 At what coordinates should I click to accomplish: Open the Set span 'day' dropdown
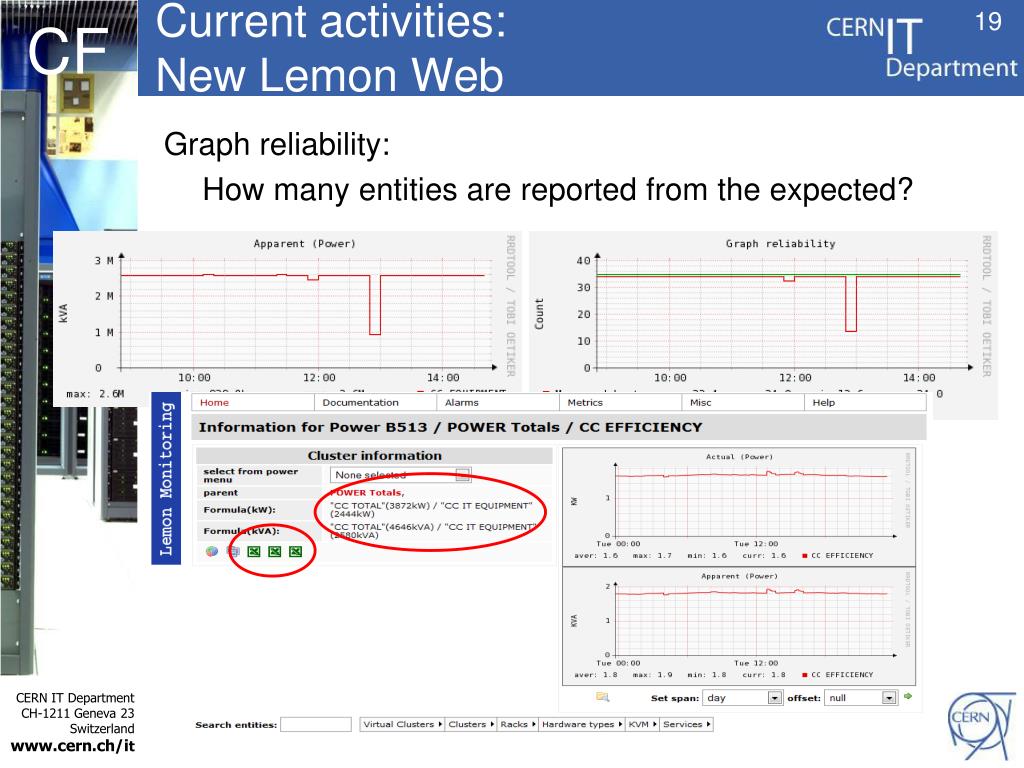[742, 697]
